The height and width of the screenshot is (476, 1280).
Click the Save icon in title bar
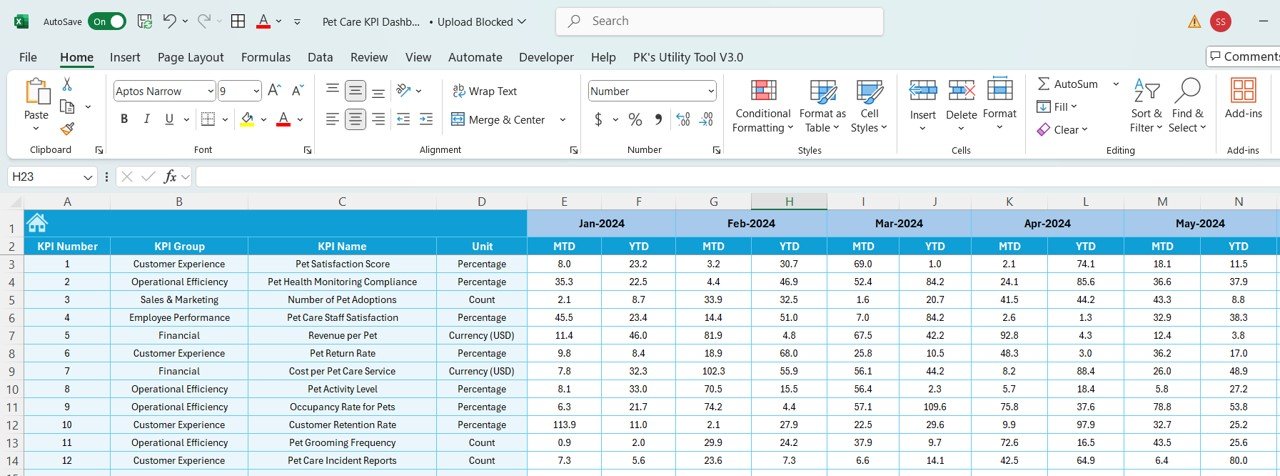pyautogui.click(x=145, y=21)
